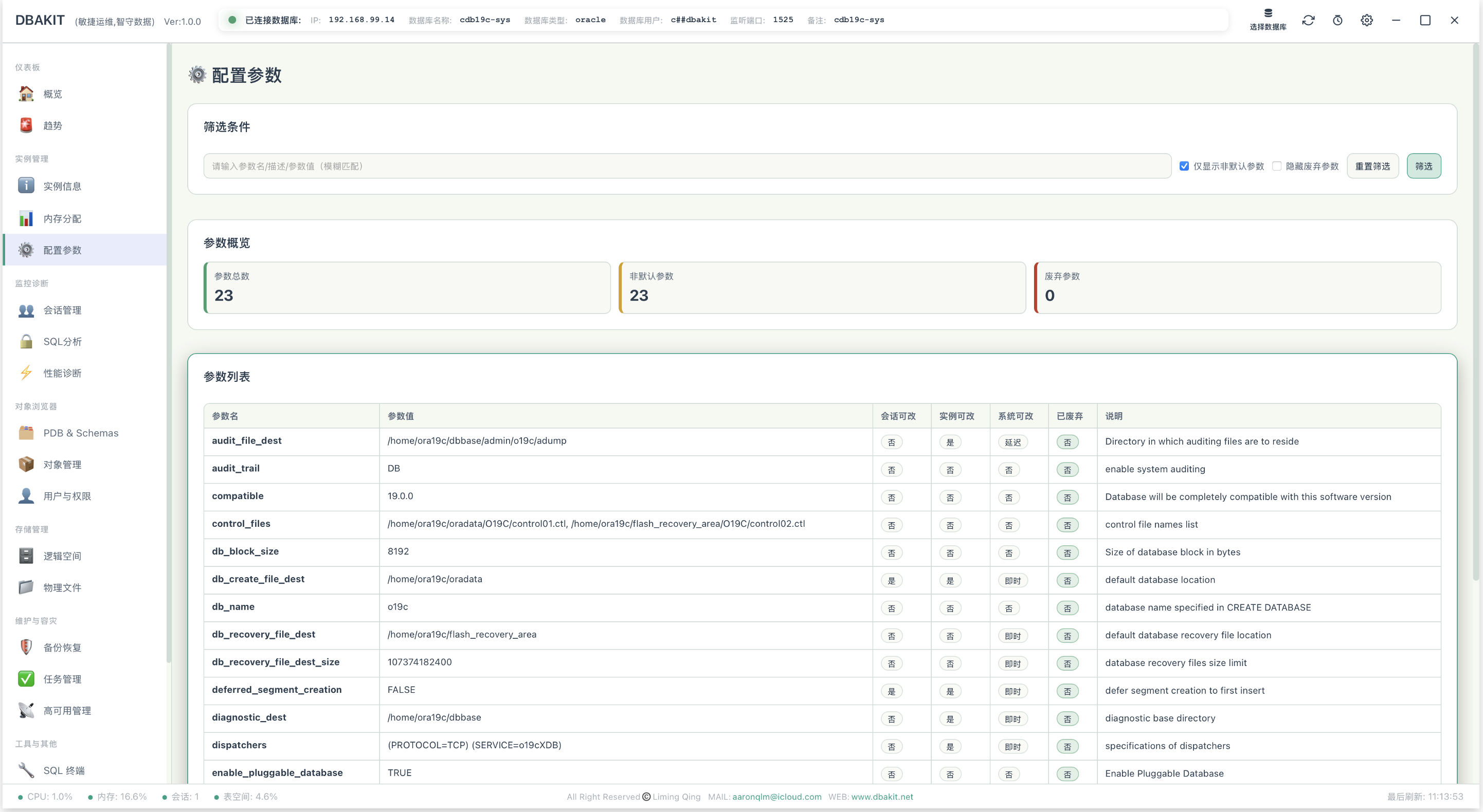
Task: Open the 内存分配 bar chart icon
Action: pyautogui.click(x=26, y=219)
